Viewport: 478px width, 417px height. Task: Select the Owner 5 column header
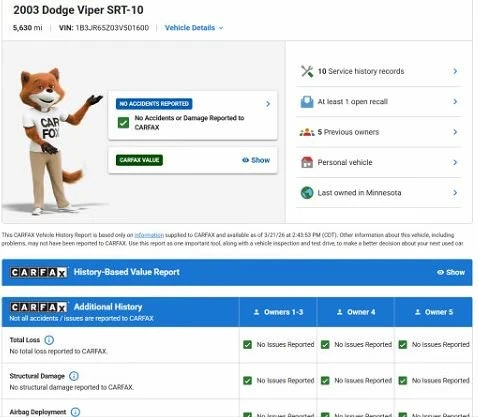433,312
